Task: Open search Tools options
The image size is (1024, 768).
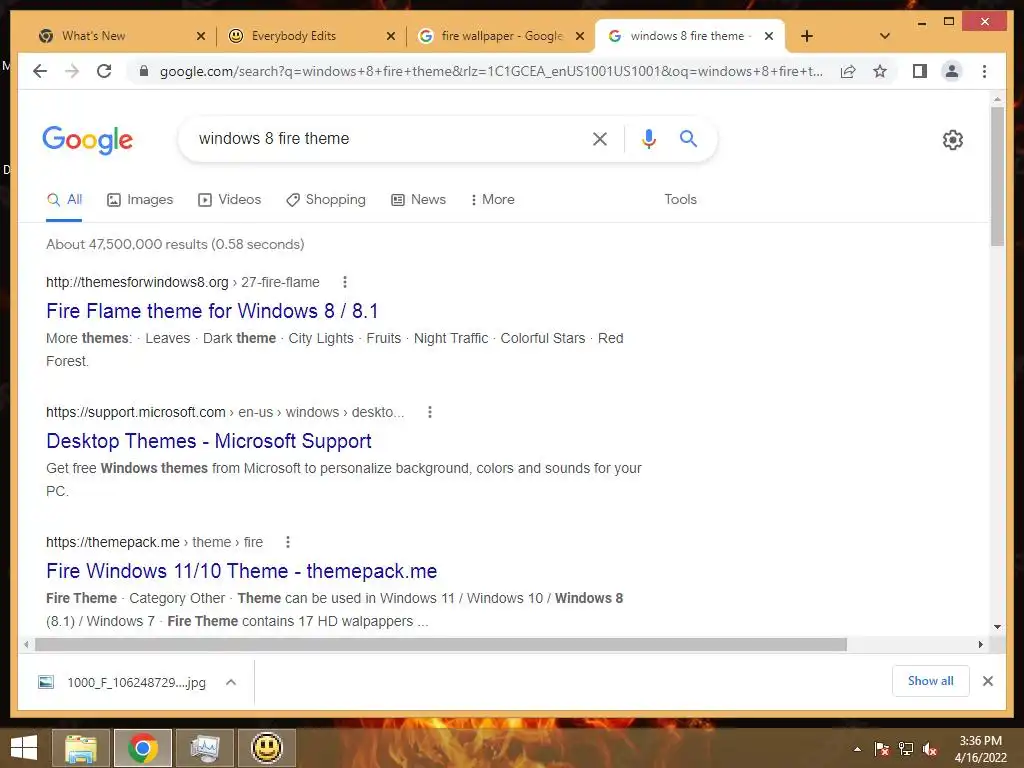Action: click(680, 200)
